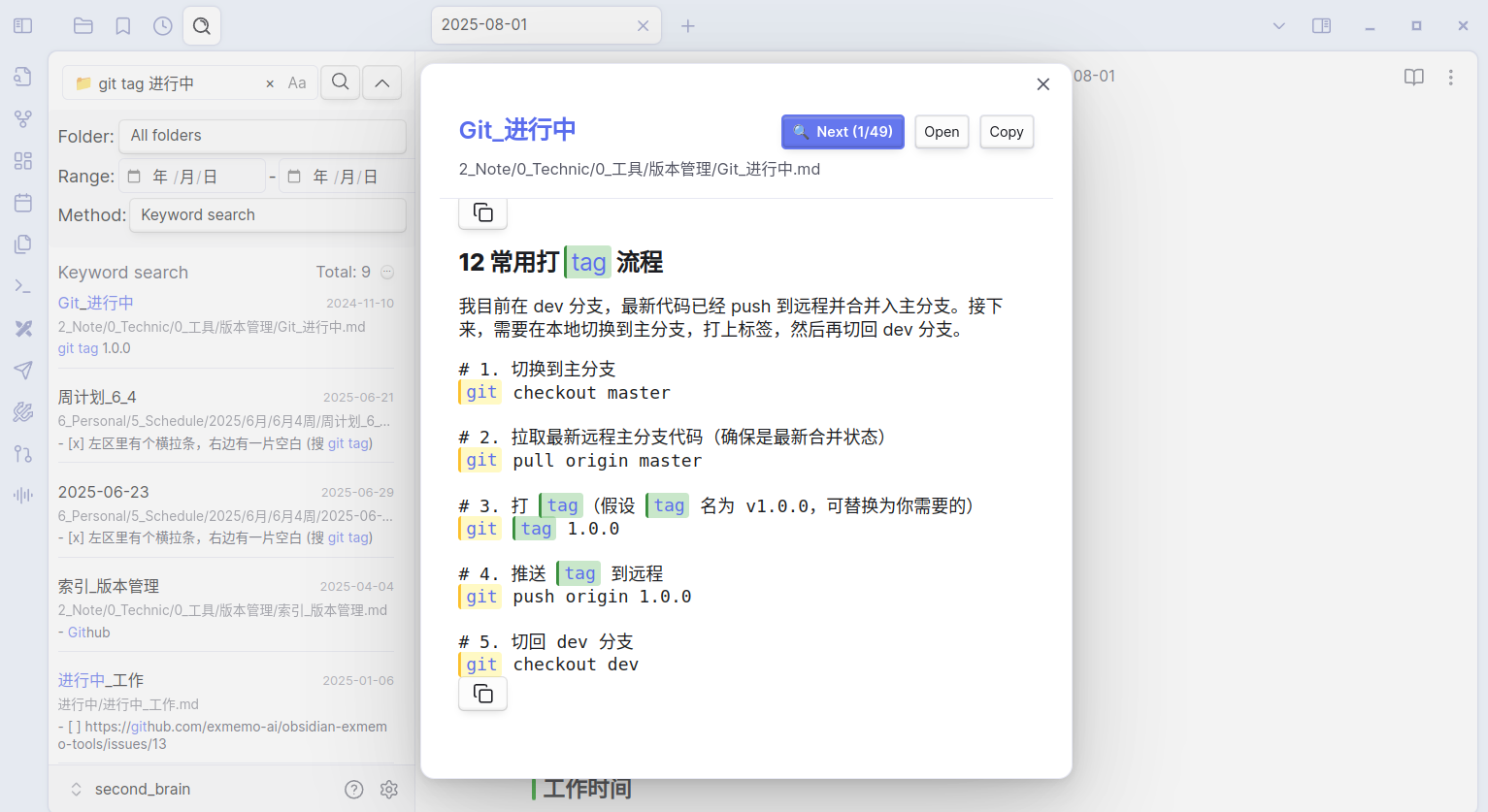Set the range end date field

click(x=347, y=177)
